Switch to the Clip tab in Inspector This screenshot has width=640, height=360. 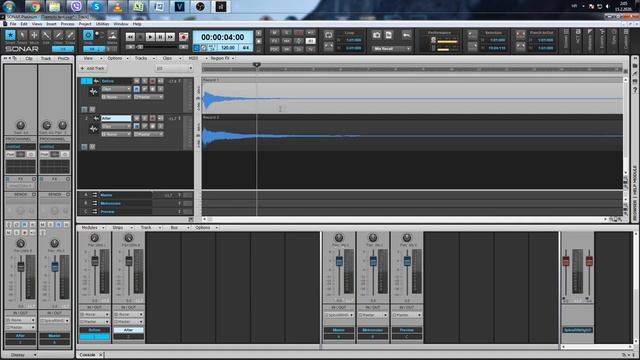point(29,59)
